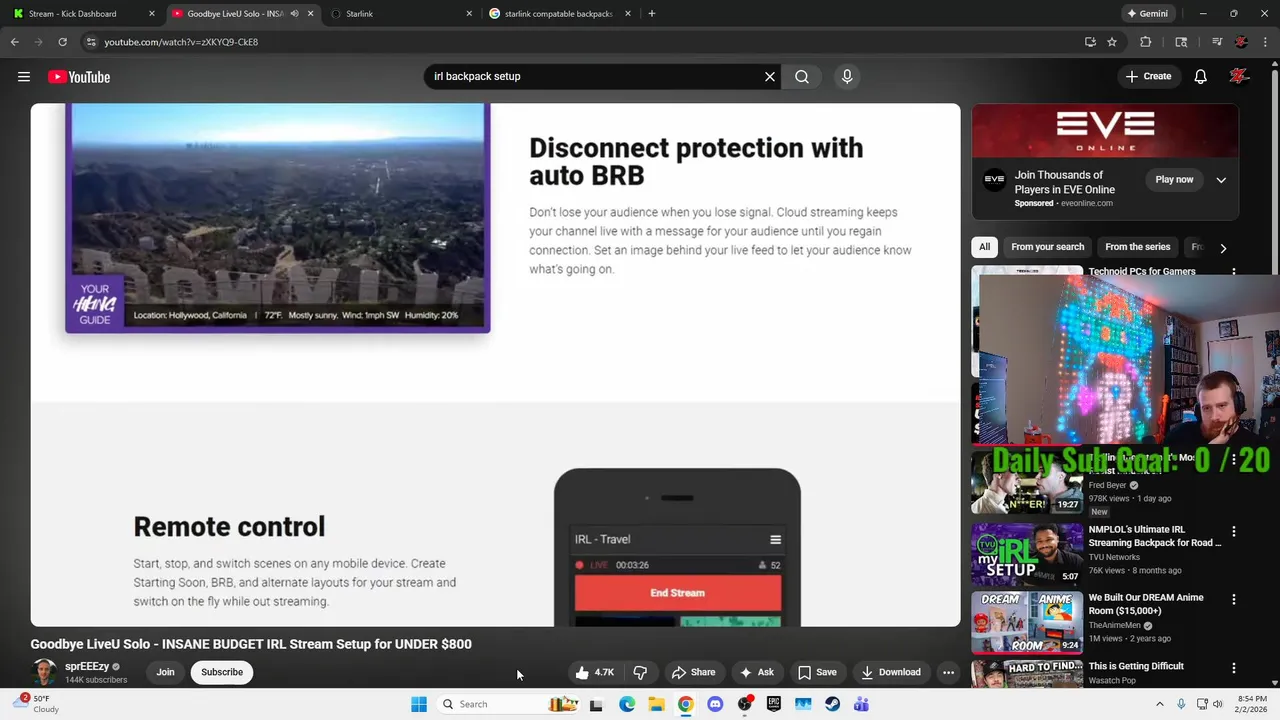
Task: Open the DREAM Anime Room thumbnail
Action: pyautogui.click(x=1027, y=621)
